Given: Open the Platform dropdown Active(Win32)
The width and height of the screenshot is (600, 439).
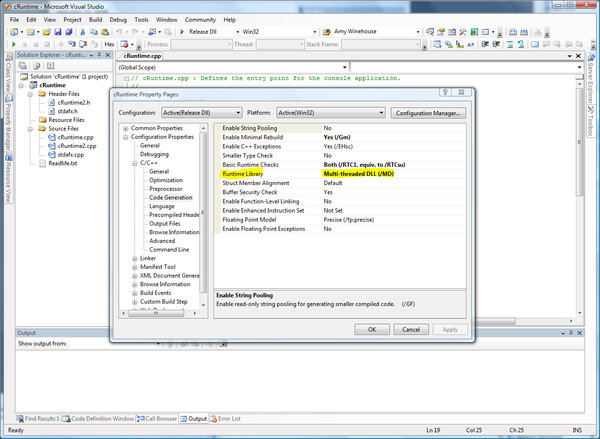Looking at the screenshot, I should click(x=331, y=113).
